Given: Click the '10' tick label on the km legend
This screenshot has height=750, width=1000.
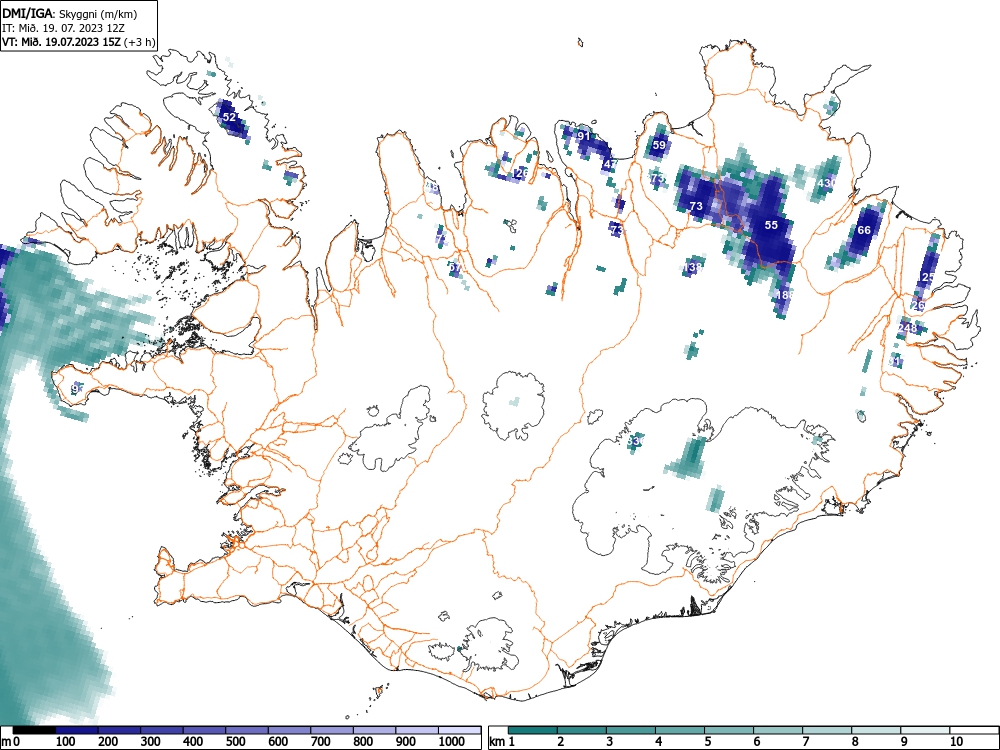Looking at the screenshot, I should click(955, 742).
